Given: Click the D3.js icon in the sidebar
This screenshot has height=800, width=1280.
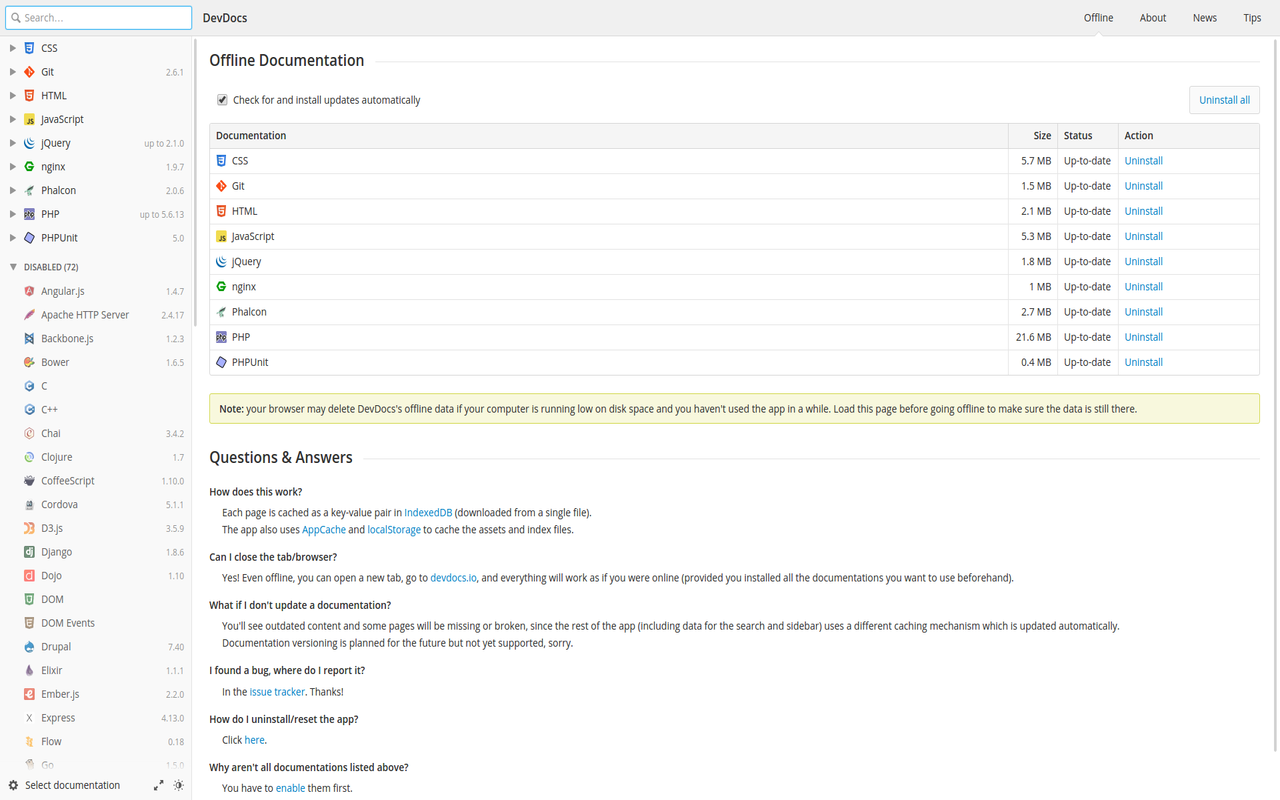Looking at the screenshot, I should point(29,528).
